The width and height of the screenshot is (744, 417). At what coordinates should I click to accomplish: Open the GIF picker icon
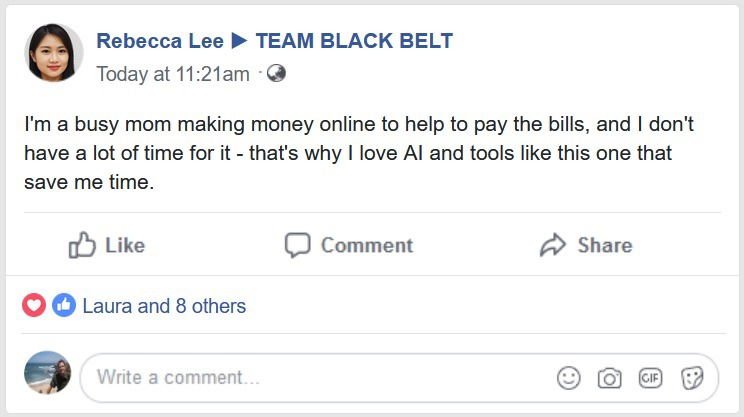(x=651, y=378)
